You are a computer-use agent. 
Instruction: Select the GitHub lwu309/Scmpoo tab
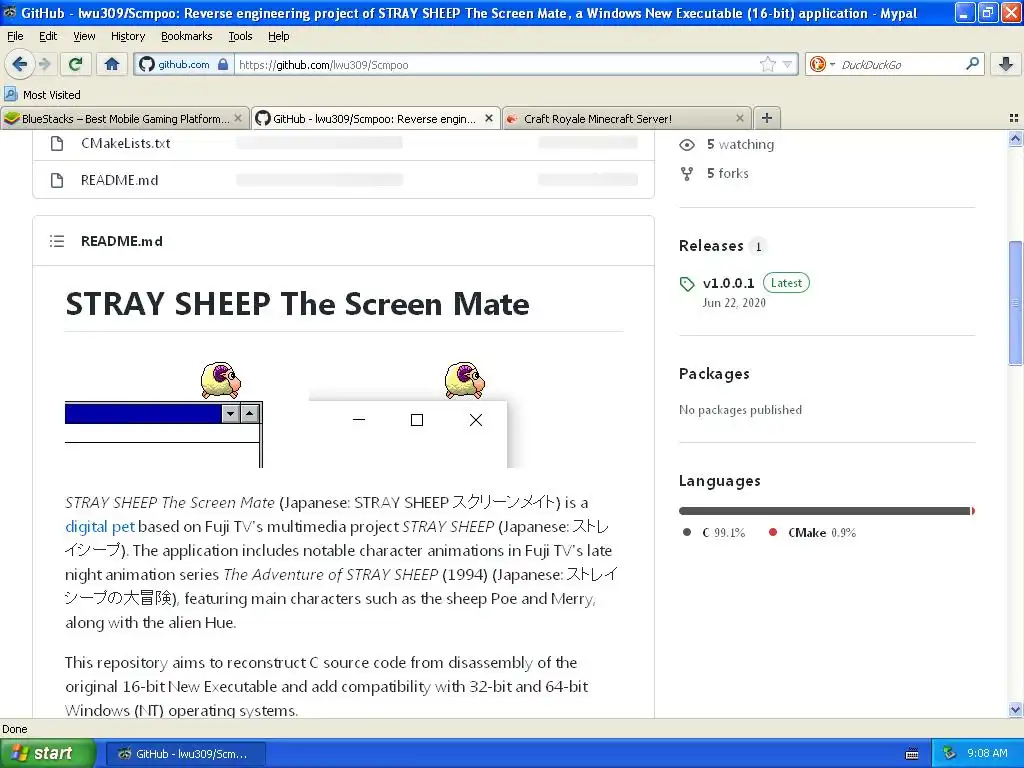pyautogui.click(x=376, y=118)
